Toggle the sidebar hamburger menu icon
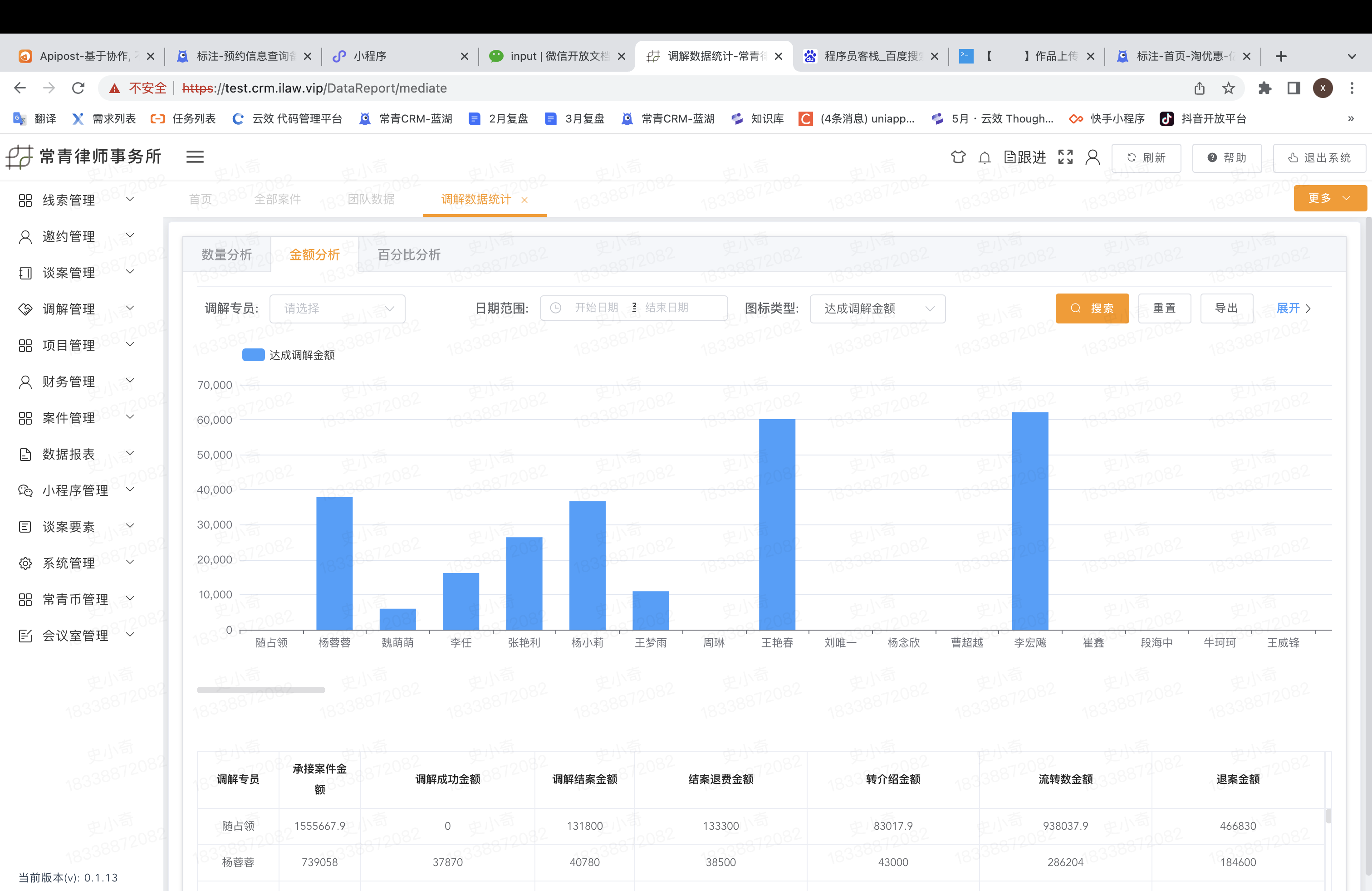Image resolution: width=1372 pixels, height=891 pixels. tap(195, 157)
